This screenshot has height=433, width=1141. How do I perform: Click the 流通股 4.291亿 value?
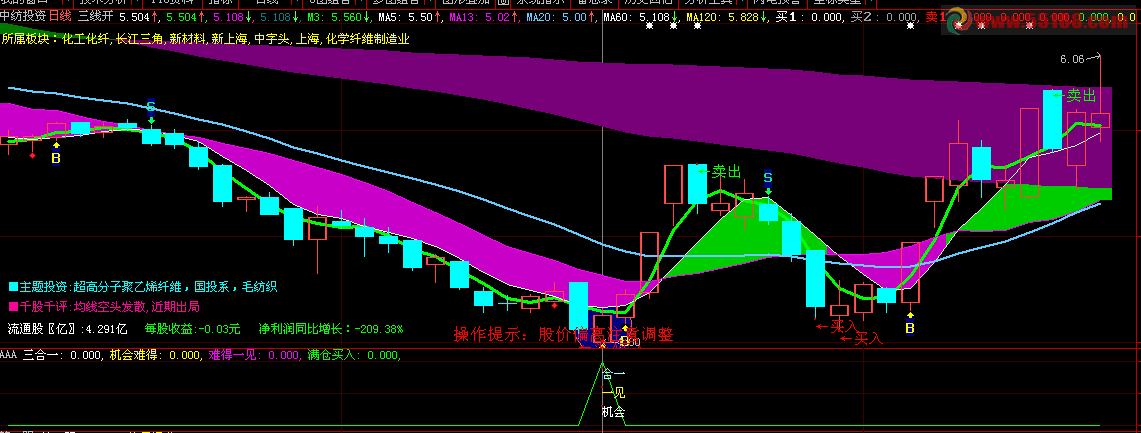(67, 328)
